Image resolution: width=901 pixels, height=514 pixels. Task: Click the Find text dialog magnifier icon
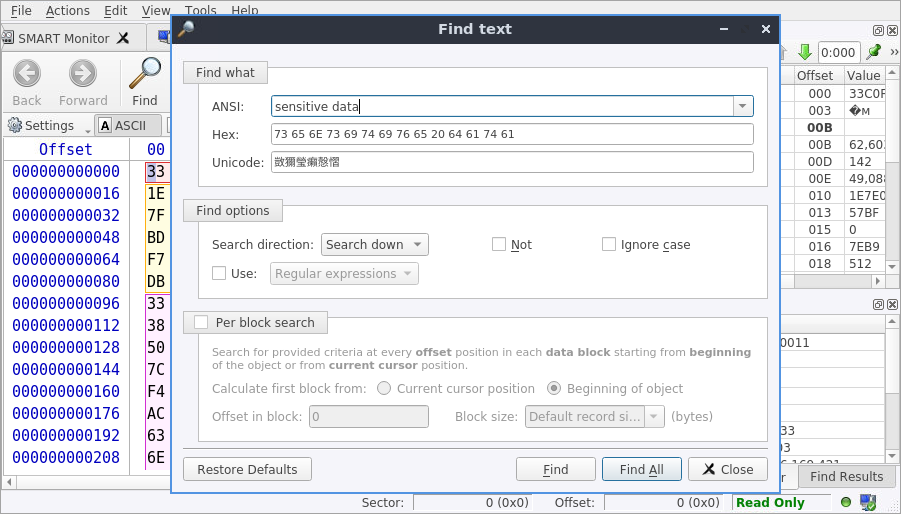(186, 28)
